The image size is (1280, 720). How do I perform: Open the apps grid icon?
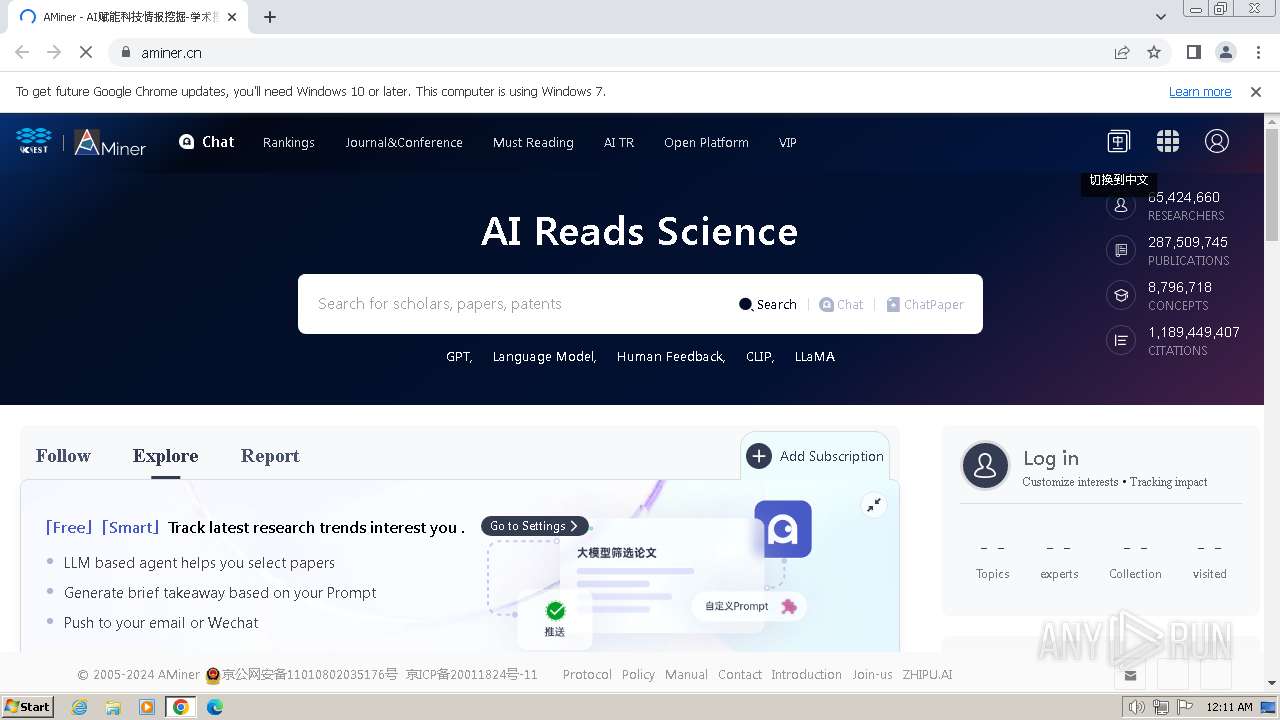pos(1167,141)
